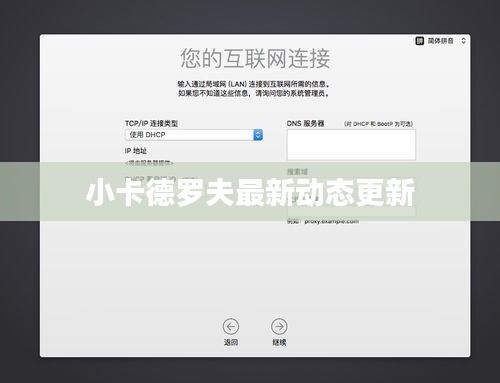
Task: Click the TCP/IP 连接类型 label
Action: point(151,123)
